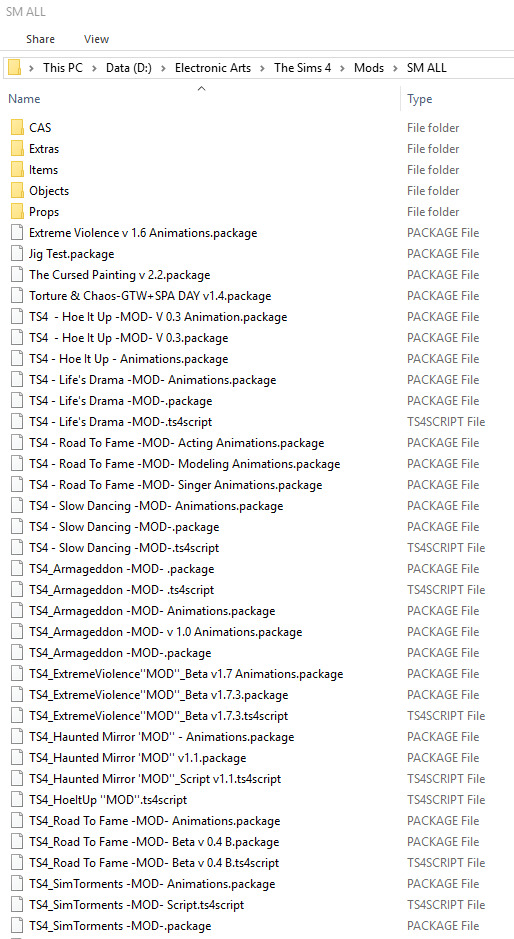Select TS4_SimTorments -MOD-.package
Screen dimensions: 514x939
click(x=120, y=926)
